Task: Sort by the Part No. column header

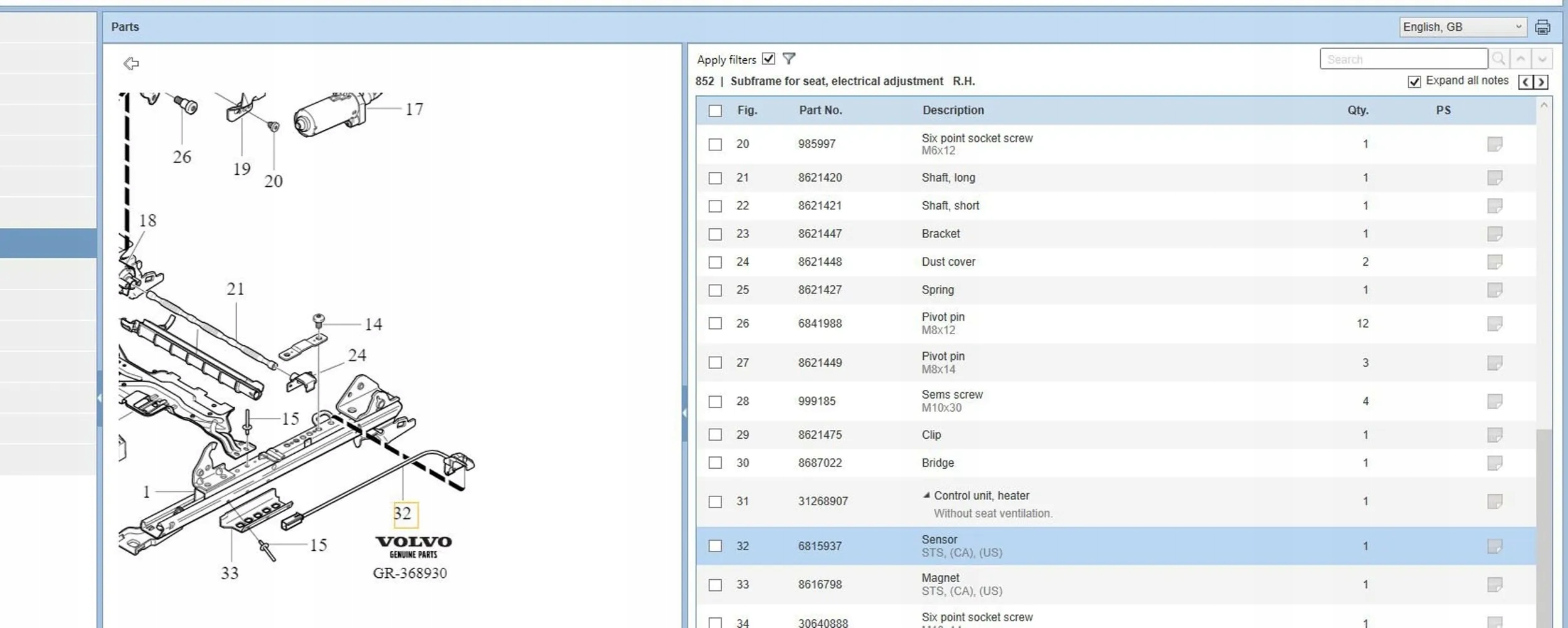Action: [x=820, y=110]
